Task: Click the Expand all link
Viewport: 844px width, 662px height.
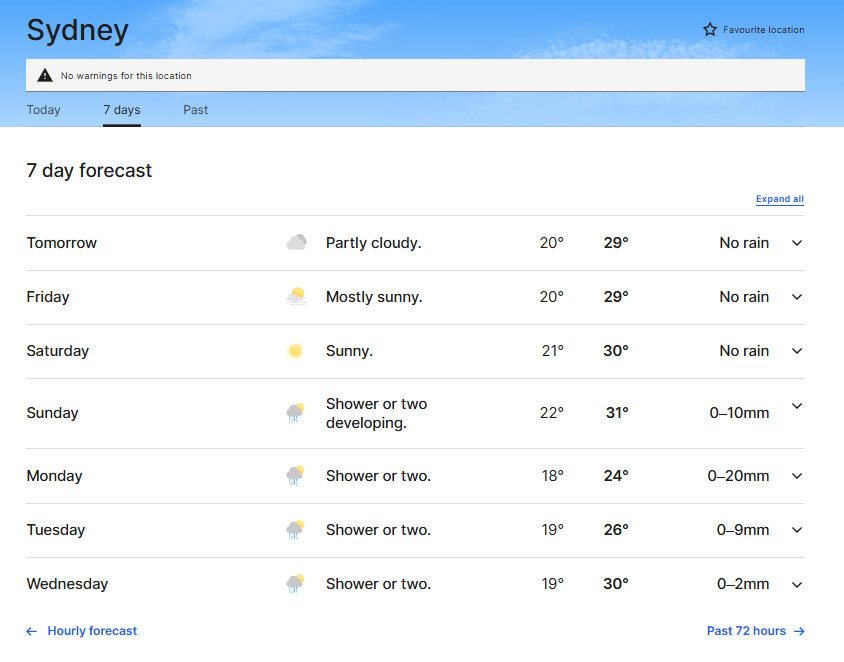Action: pos(779,199)
